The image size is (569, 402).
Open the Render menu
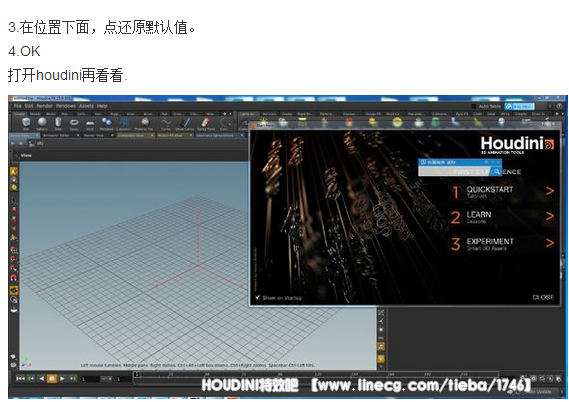point(45,106)
